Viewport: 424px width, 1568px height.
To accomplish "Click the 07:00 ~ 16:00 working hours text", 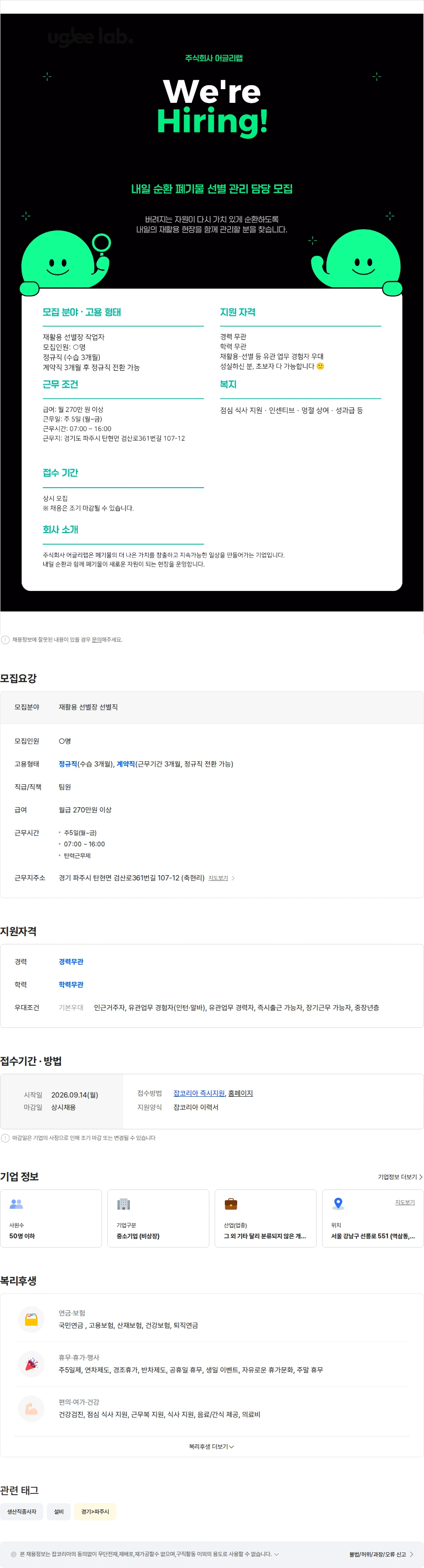I will pyautogui.click(x=84, y=844).
